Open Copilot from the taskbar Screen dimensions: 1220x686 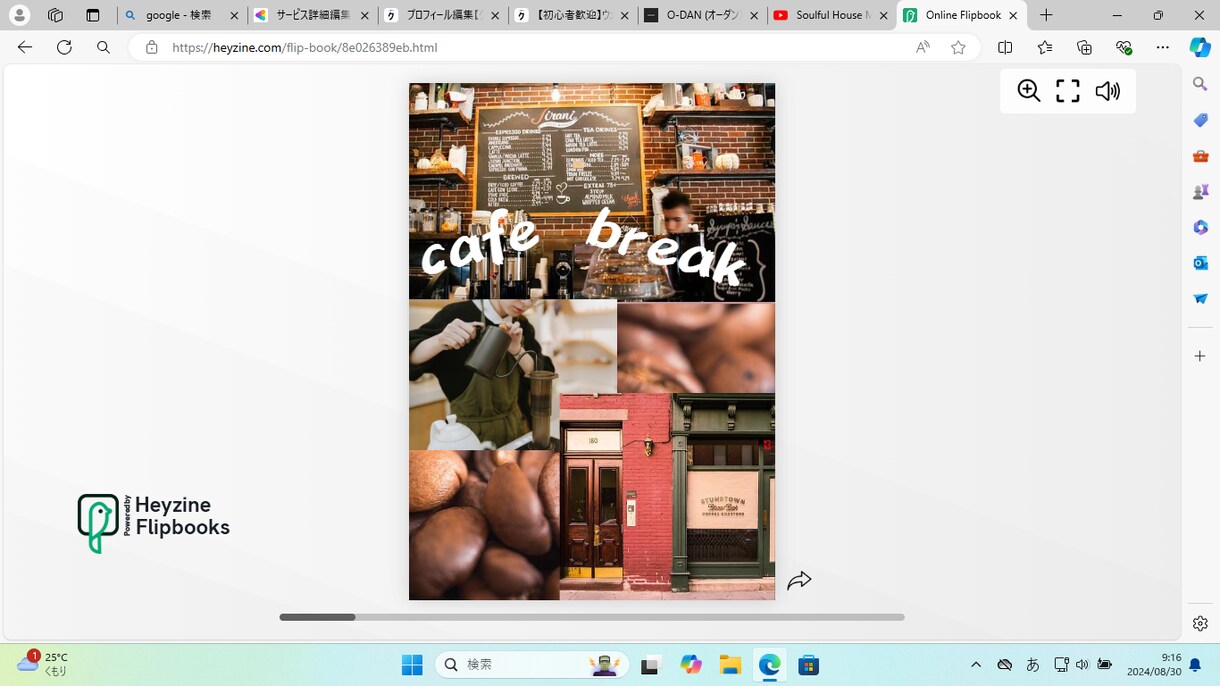click(x=691, y=665)
